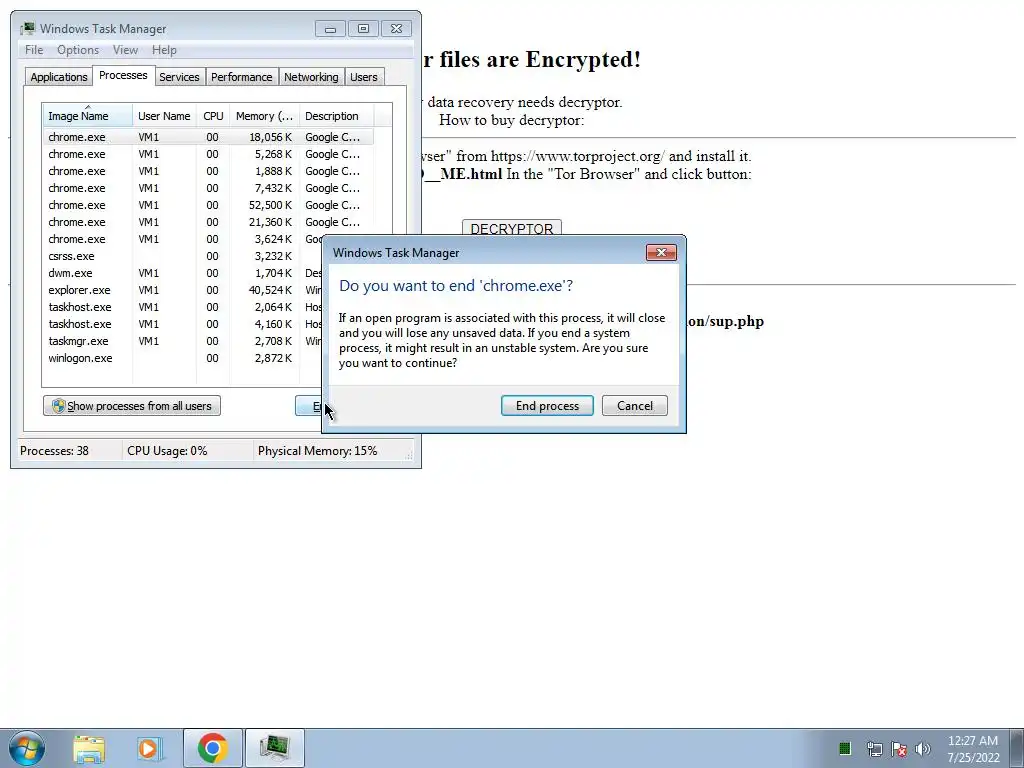Select the dwm.exe process
The height and width of the screenshot is (768, 1024).
point(183,273)
